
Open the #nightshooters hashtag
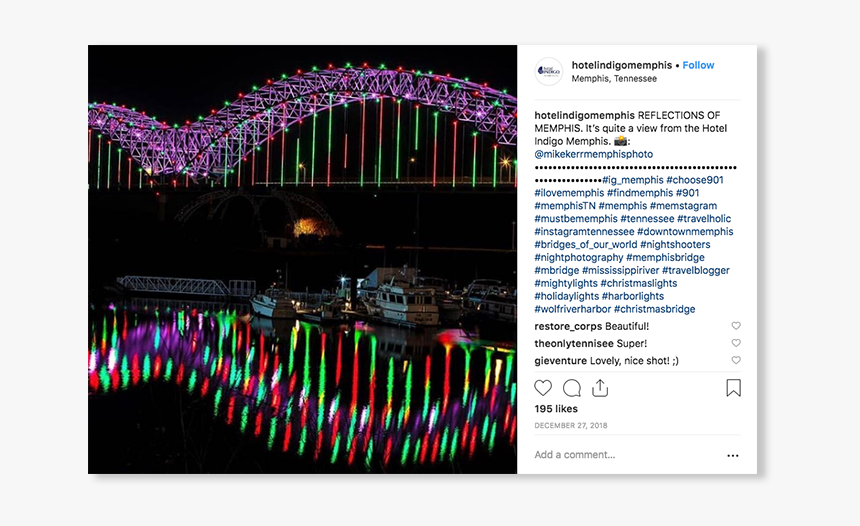pyautogui.click(x=675, y=245)
